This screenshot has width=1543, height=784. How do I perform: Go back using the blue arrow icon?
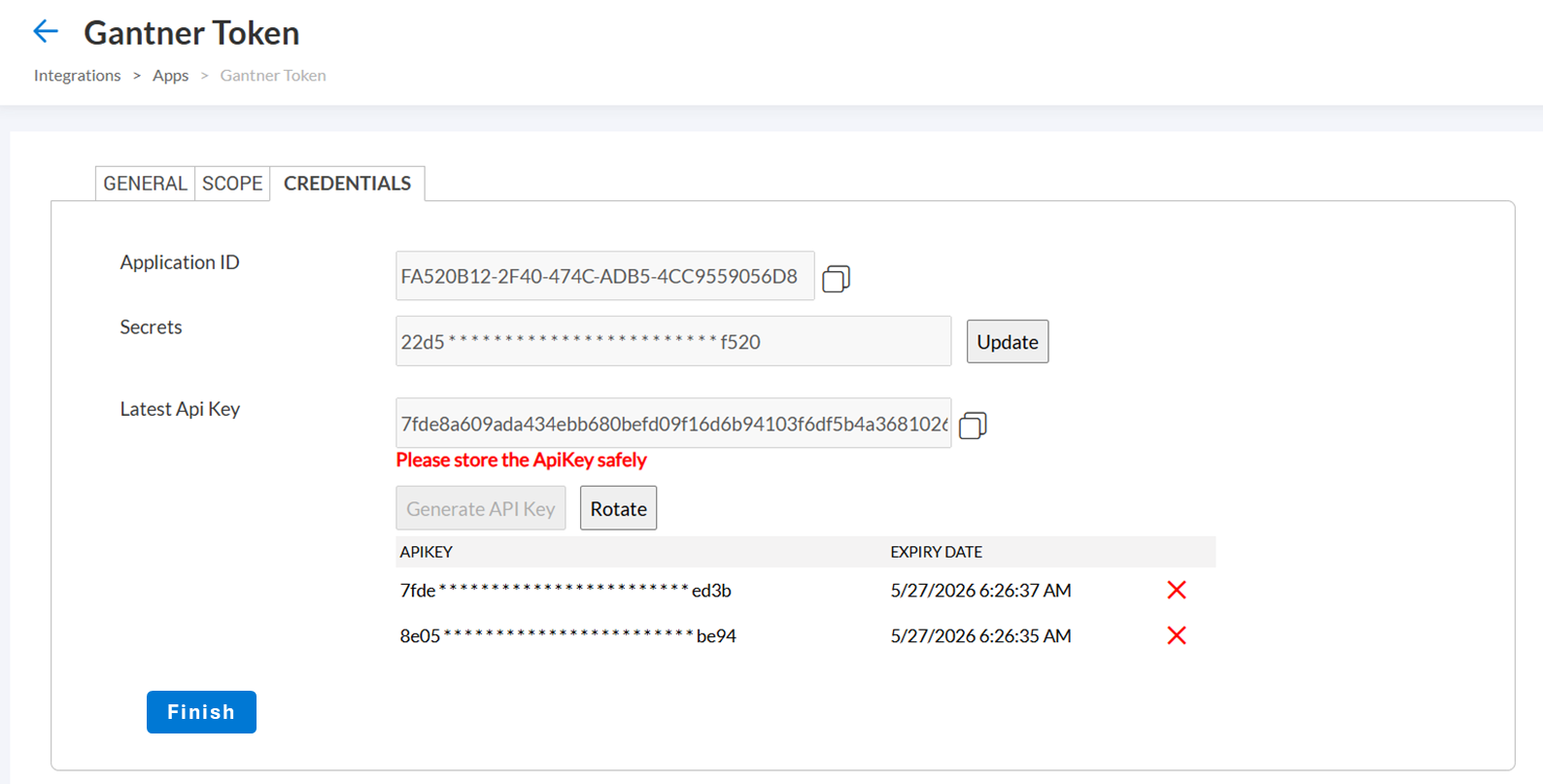point(46,31)
